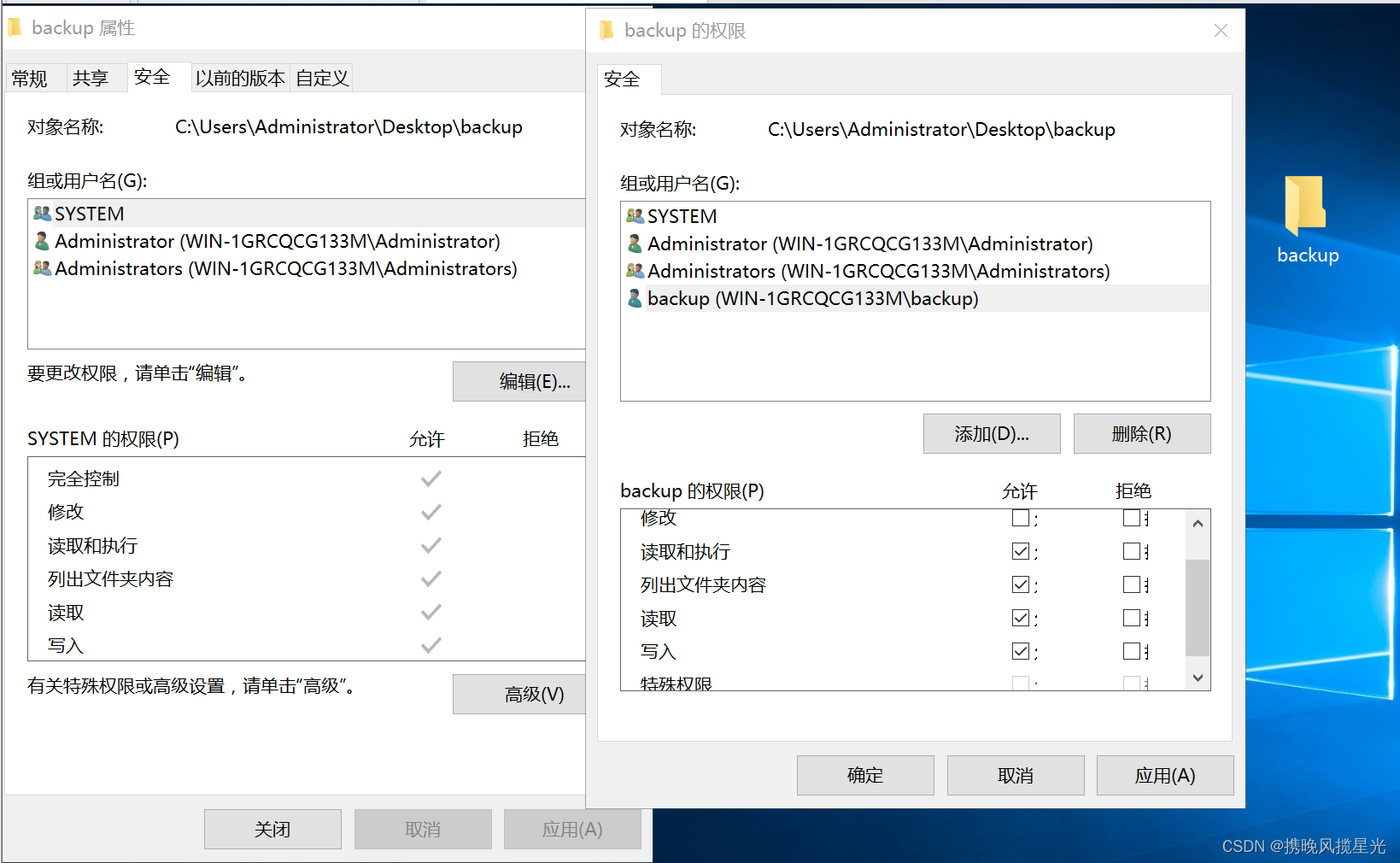The image size is (1400, 863).
Task: Click Administrators group icon in permissions dialog
Action: click(635, 271)
